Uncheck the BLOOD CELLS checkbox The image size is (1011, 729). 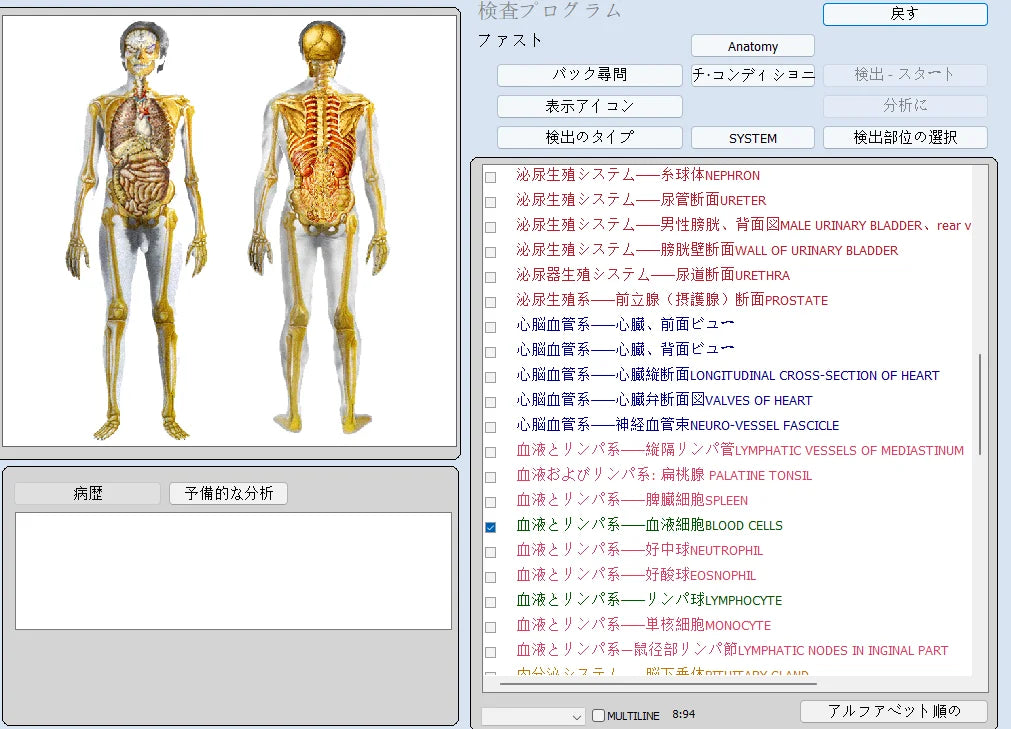pyautogui.click(x=490, y=527)
